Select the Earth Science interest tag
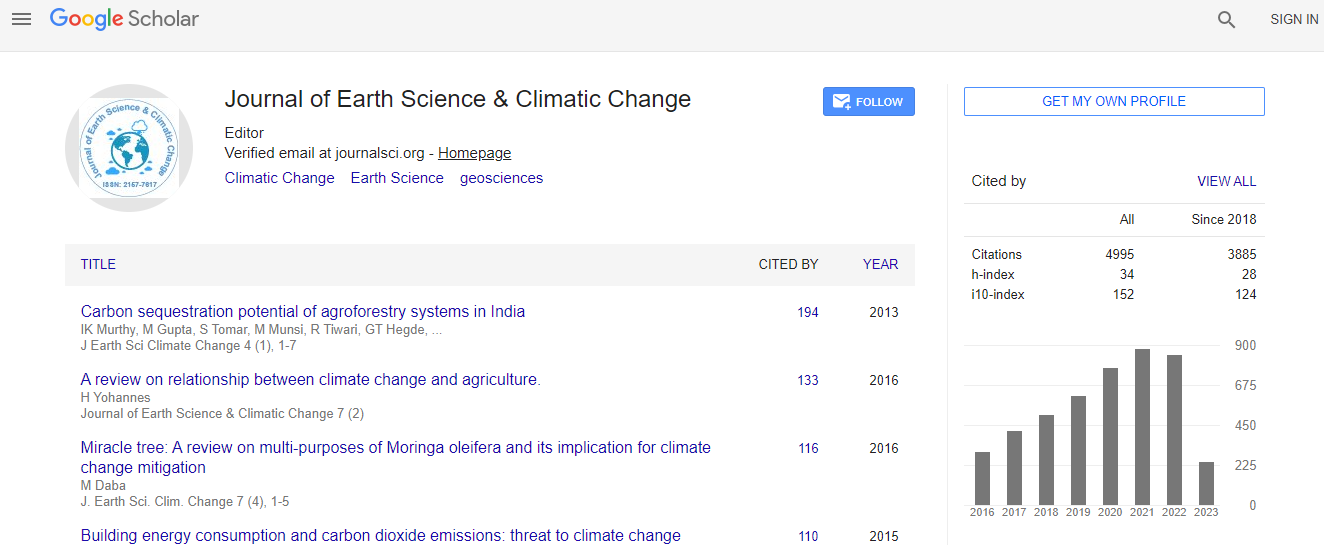Screen dimensions: 1324x545 coord(397,178)
